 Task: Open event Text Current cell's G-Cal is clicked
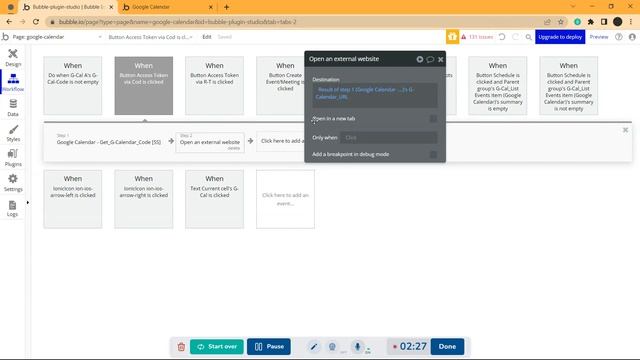tap(214, 199)
